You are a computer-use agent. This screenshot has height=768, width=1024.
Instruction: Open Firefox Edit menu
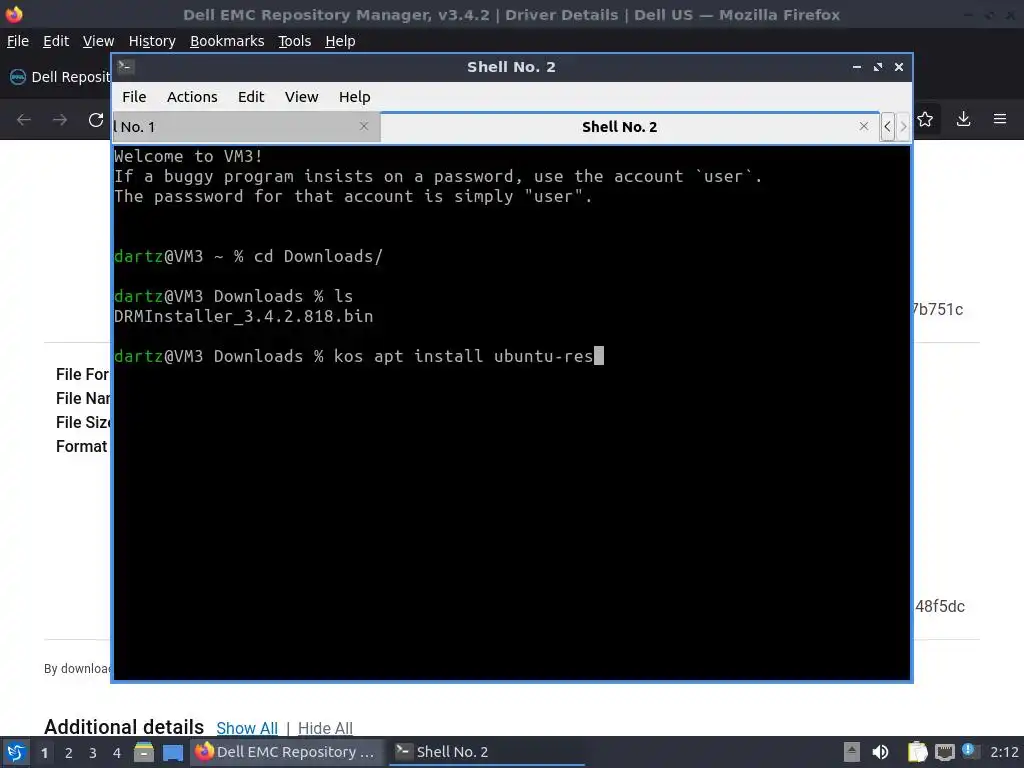coord(56,41)
